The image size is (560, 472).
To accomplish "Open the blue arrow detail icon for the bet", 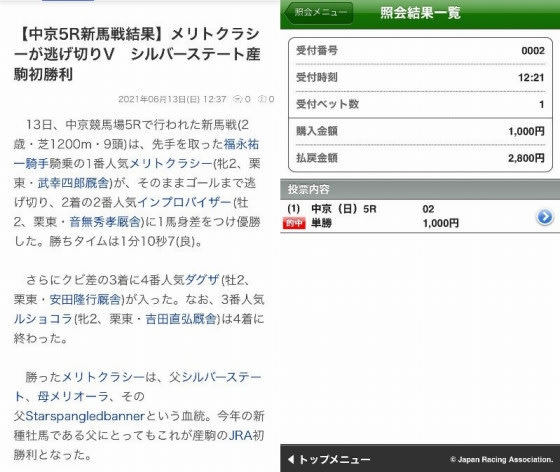I will click(x=545, y=217).
